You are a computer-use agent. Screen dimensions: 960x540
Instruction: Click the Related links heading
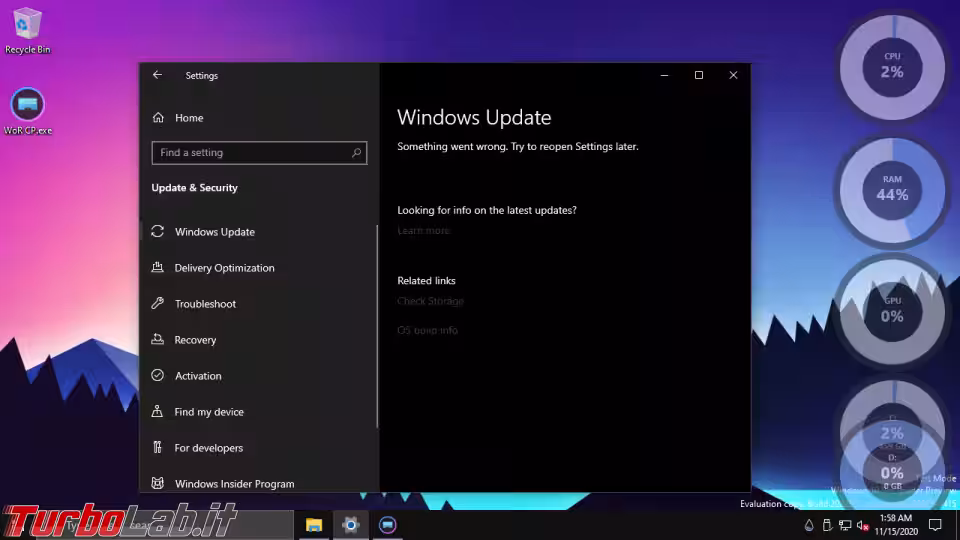426,280
